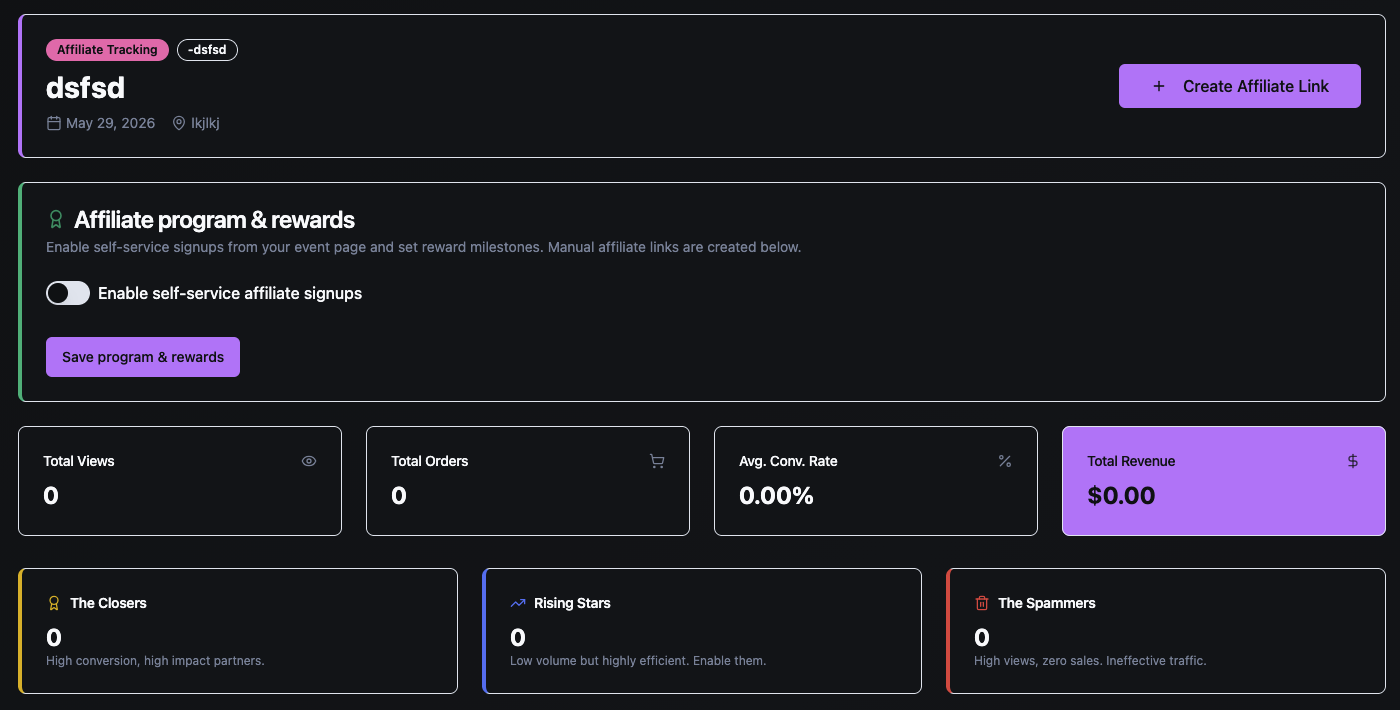The image size is (1400, 710).
Task: Click the dollar icon in Total Revenue card
Action: [x=1353, y=461]
